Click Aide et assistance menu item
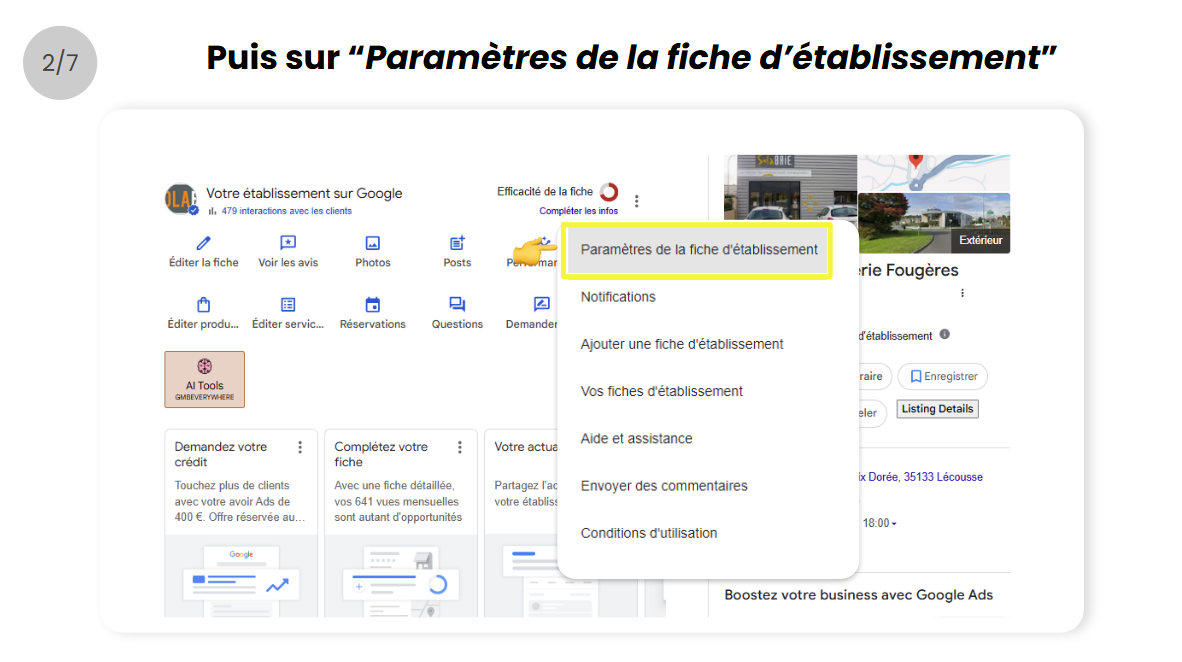 pos(636,438)
